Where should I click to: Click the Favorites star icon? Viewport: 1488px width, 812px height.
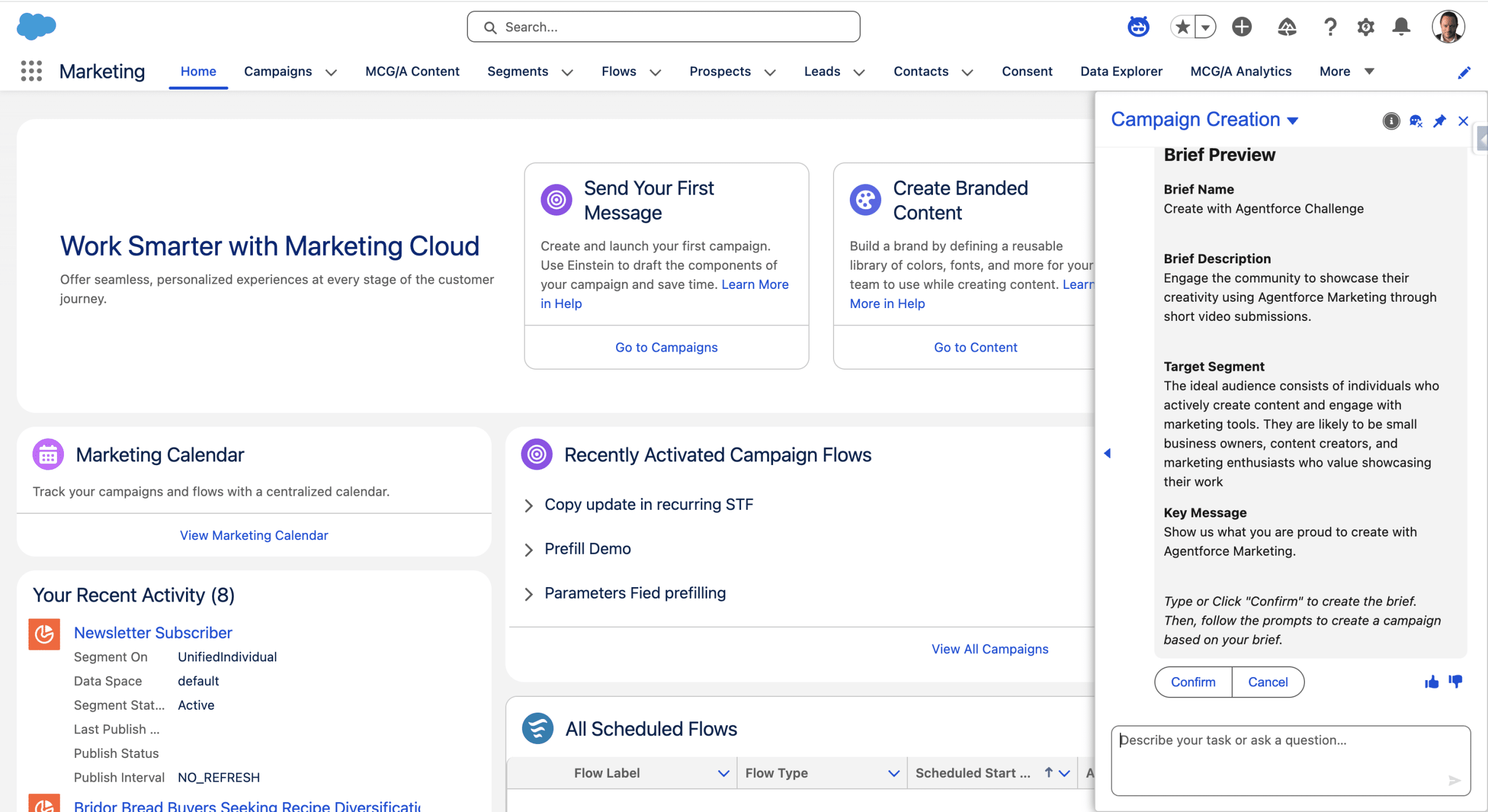point(1182,27)
